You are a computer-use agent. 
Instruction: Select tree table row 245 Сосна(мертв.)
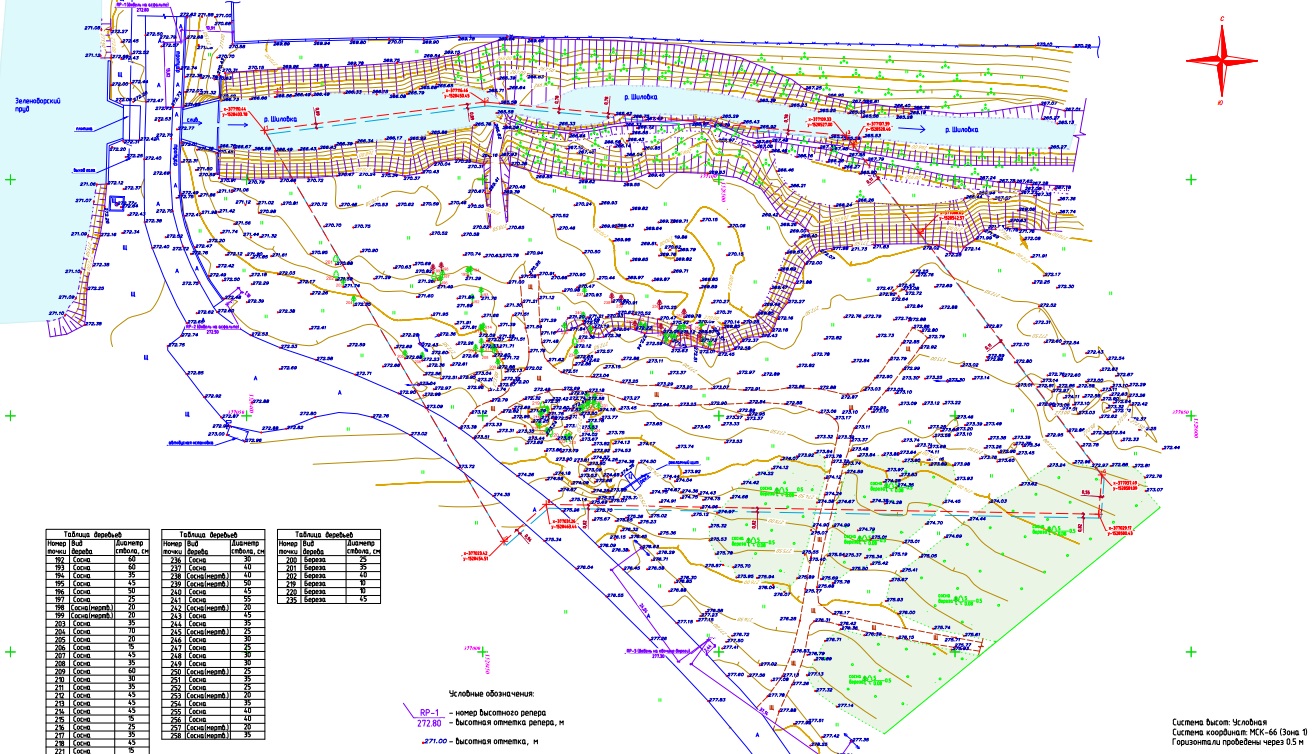pyautogui.click(x=213, y=632)
